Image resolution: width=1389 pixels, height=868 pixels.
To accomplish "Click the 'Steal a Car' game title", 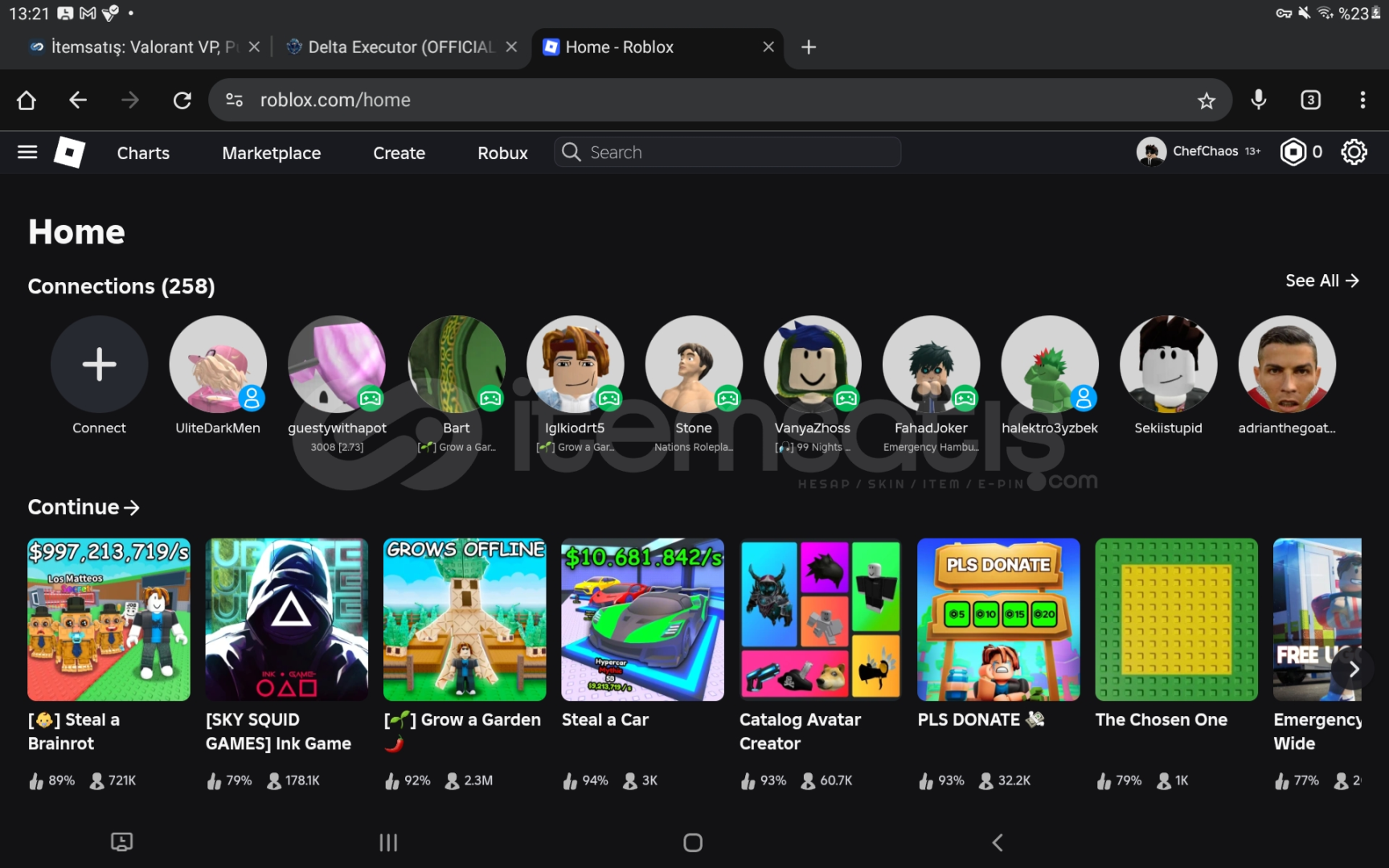I will [x=604, y=719].
